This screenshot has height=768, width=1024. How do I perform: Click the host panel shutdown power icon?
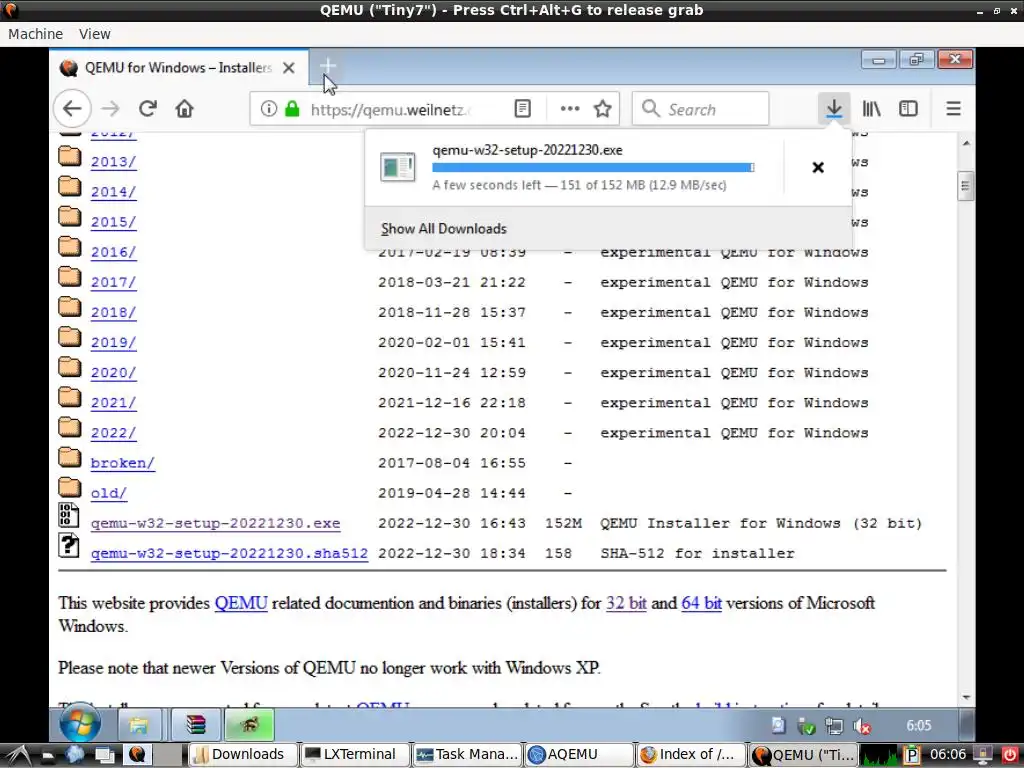pyautogui.click(x=1009, y=755)
